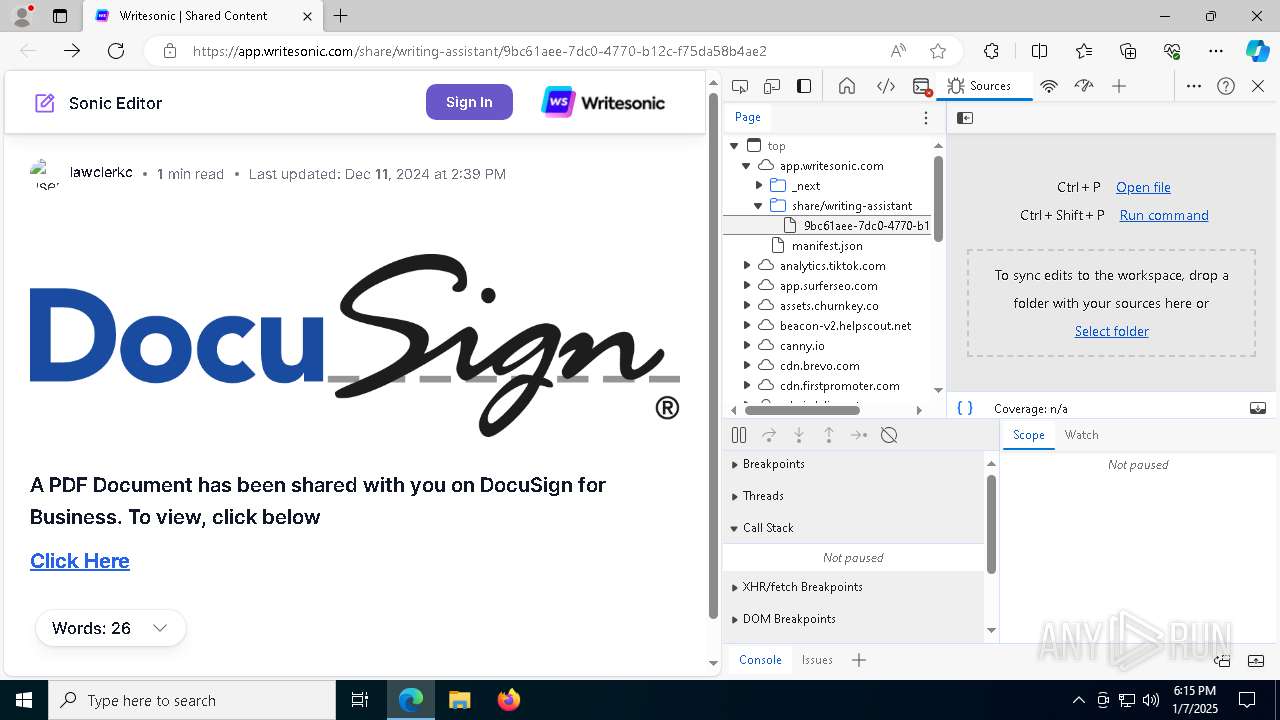Open the Inspect element picker tool
Viewport: 1280px width, 720px height.
pyautogui.click(x=740, y=86)
